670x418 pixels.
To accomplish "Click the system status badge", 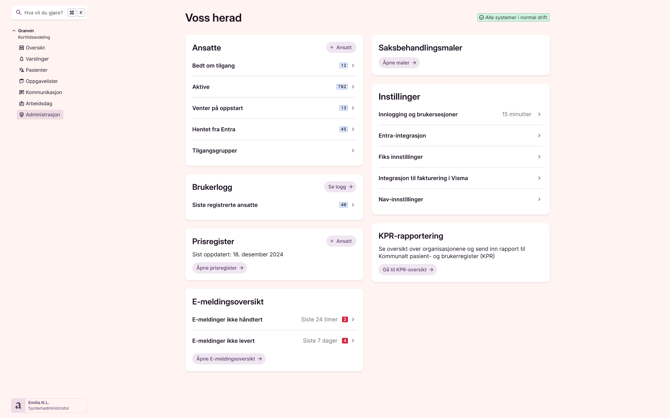I will coord(513,18).
